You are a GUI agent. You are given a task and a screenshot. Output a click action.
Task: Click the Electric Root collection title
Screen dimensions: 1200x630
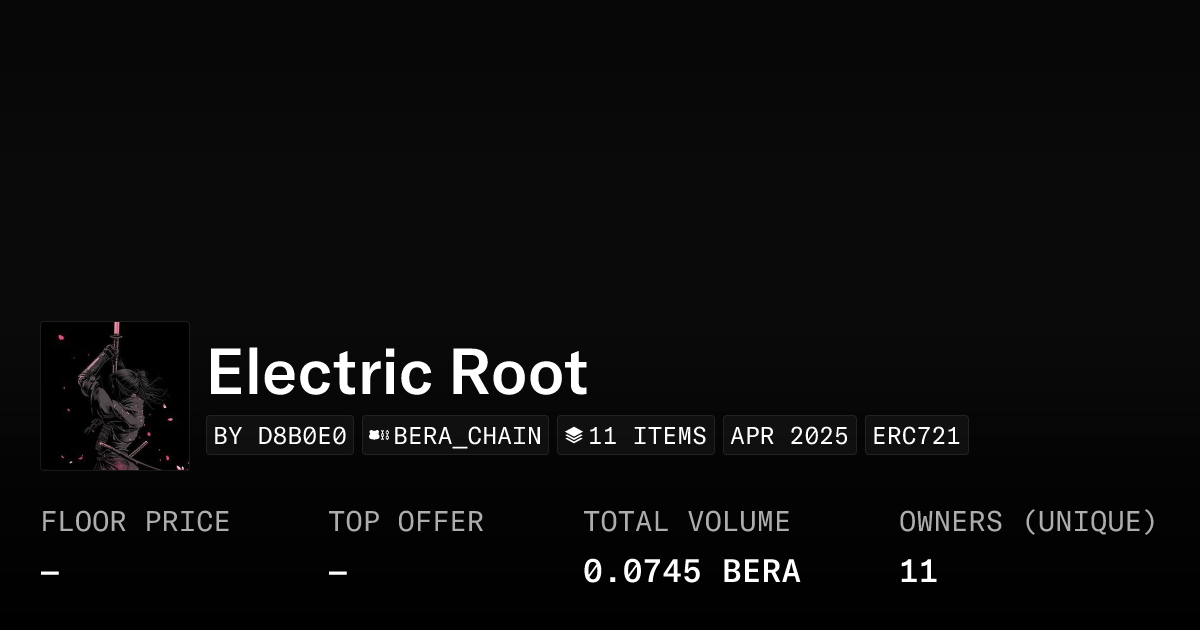(x=398, y=371)
